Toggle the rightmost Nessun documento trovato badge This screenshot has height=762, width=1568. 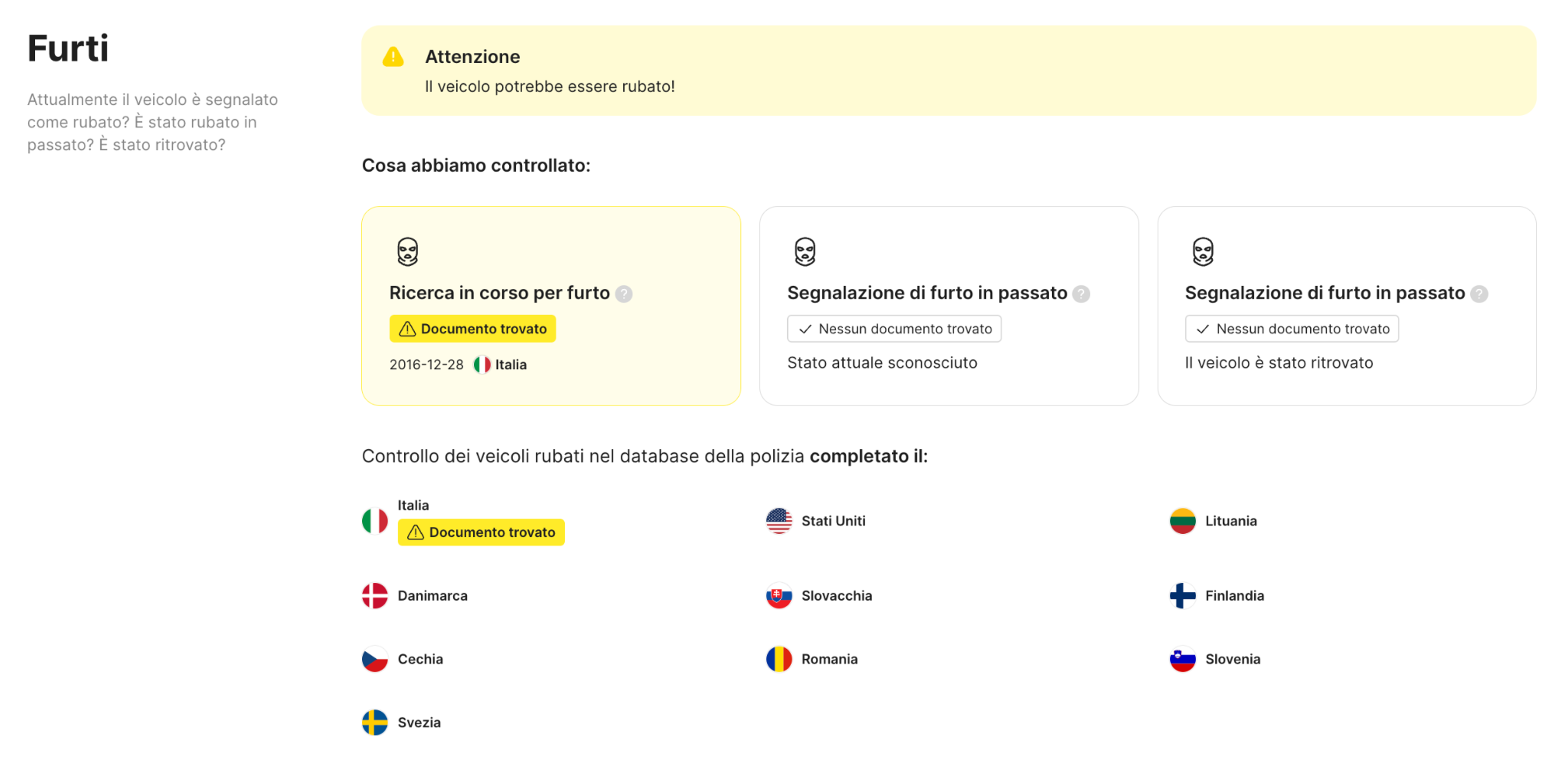1292,329
